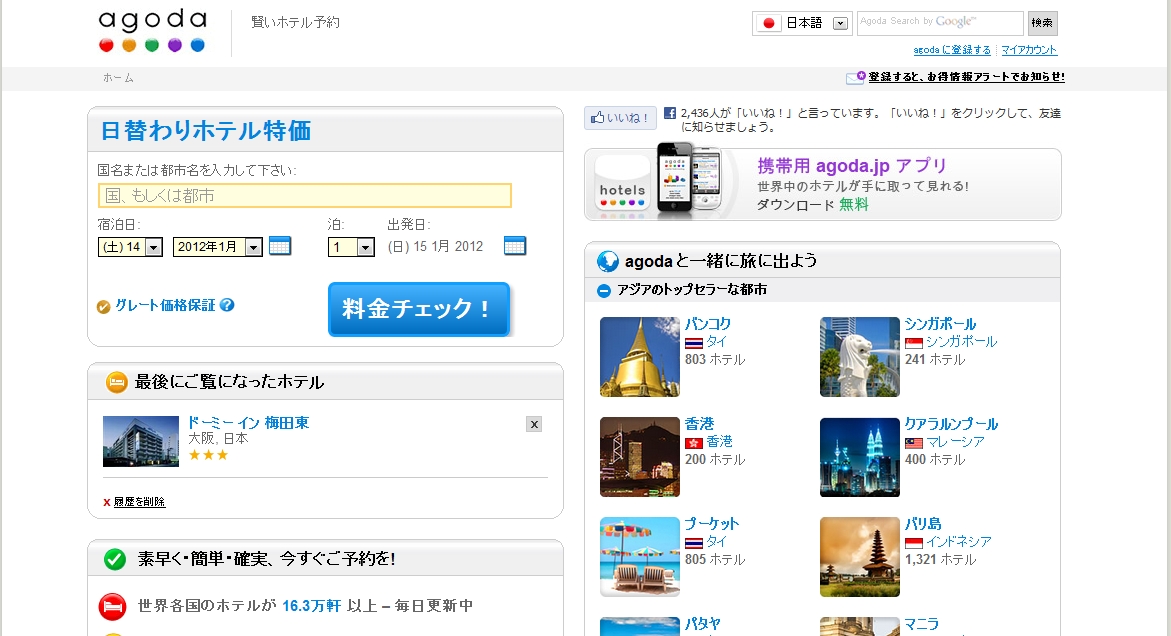The width and height of the screenshot is (1171, 636).
Task: Open the プーケット city link
Action: tap(712, 524)
